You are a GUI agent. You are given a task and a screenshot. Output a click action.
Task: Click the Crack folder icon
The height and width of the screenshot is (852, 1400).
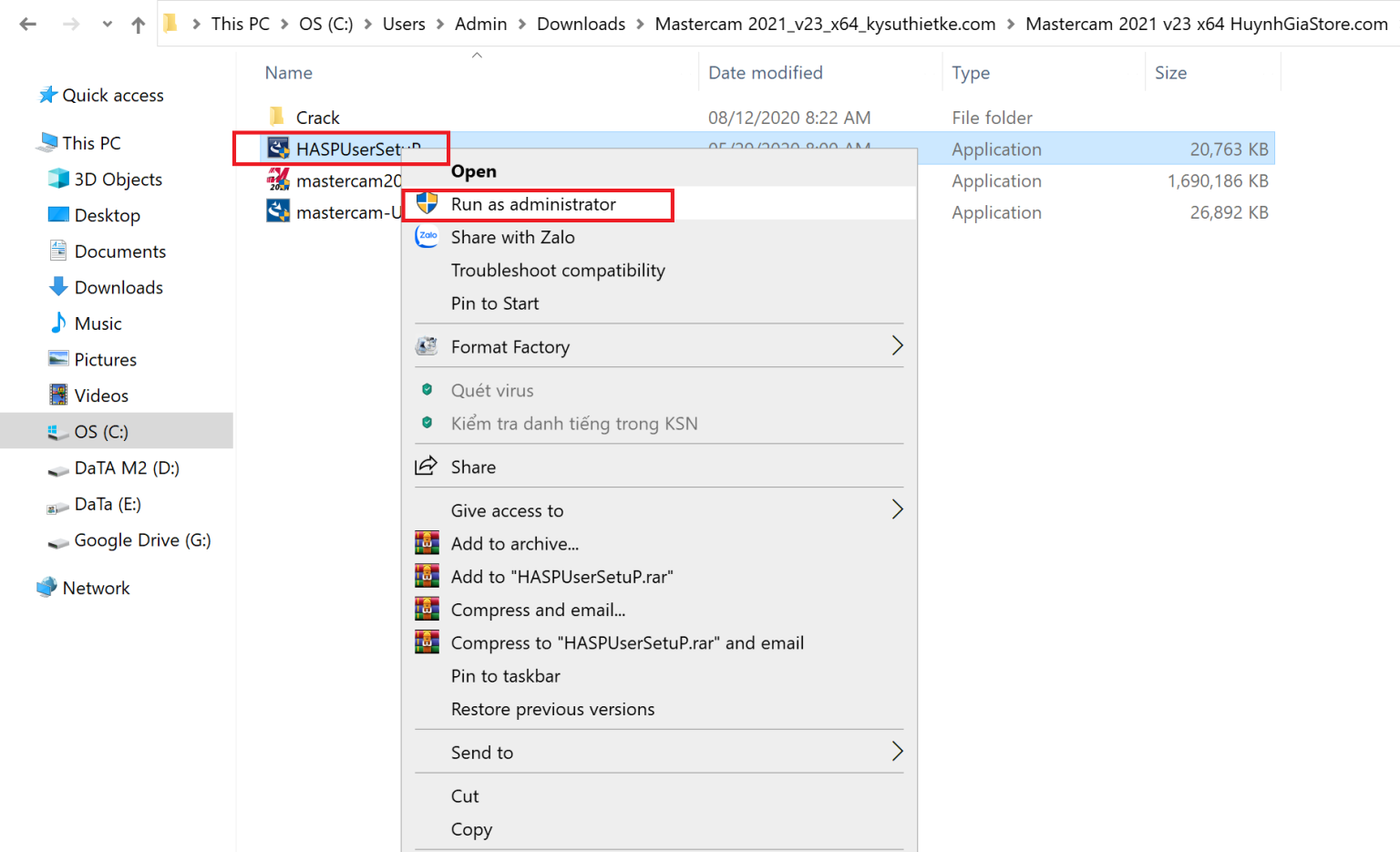(278, 117)
